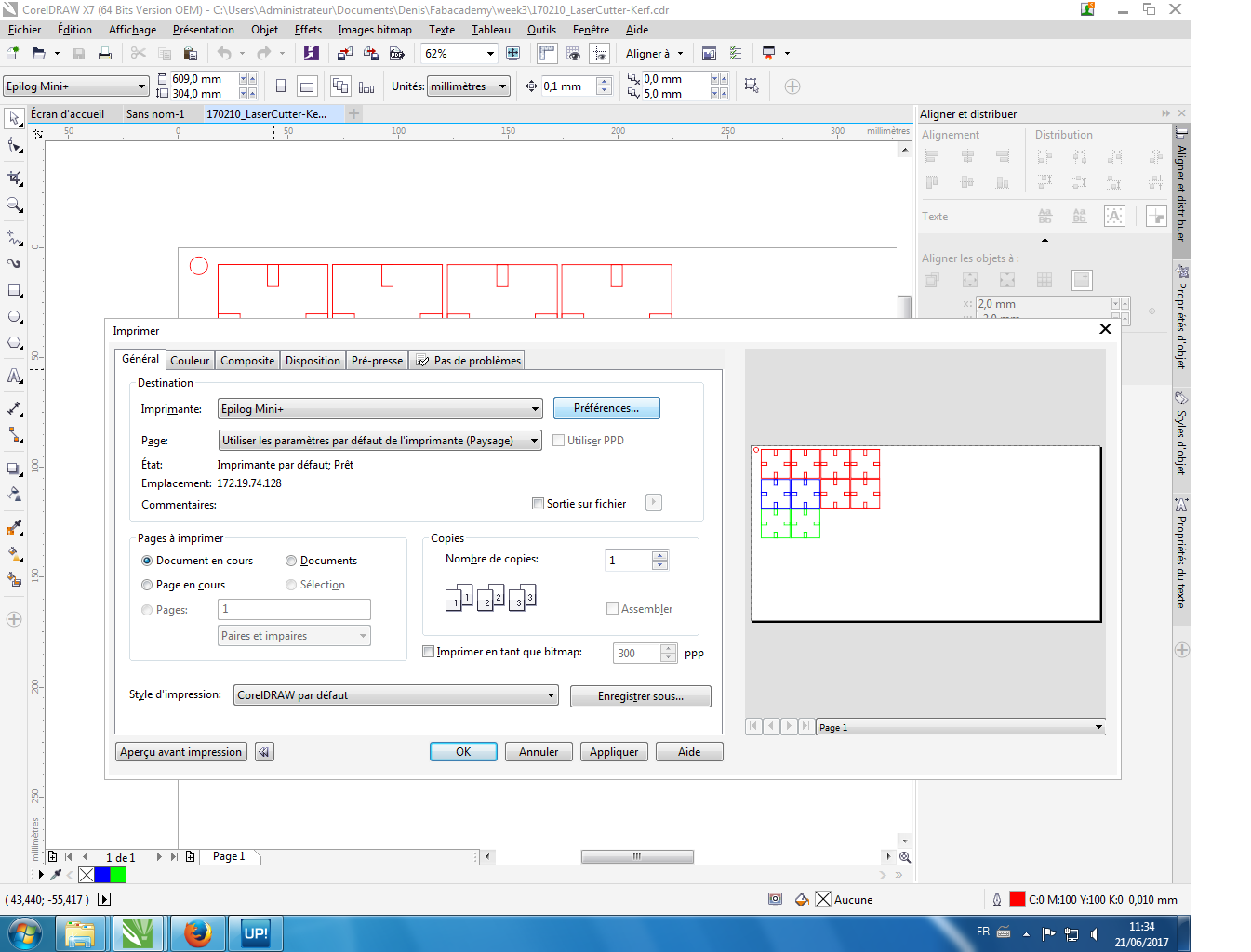Activate the Zoom tool in the toolbox
Viewport: 1251px width, 952px height.
click(14, 205)
